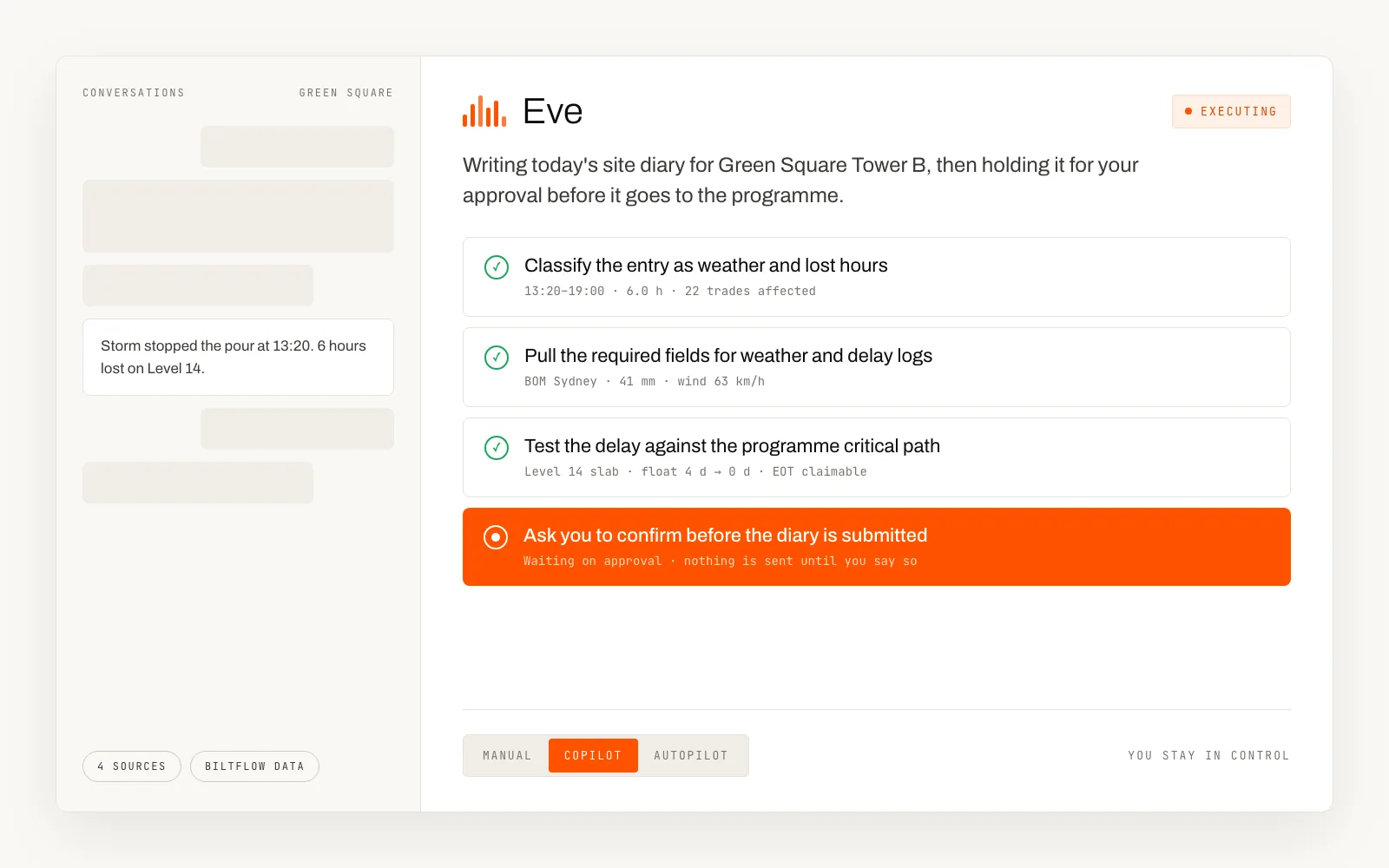This screenshot has width=1389, height=868.
Task: Click the Eve assistant name heading
Action: coord(553,111)
